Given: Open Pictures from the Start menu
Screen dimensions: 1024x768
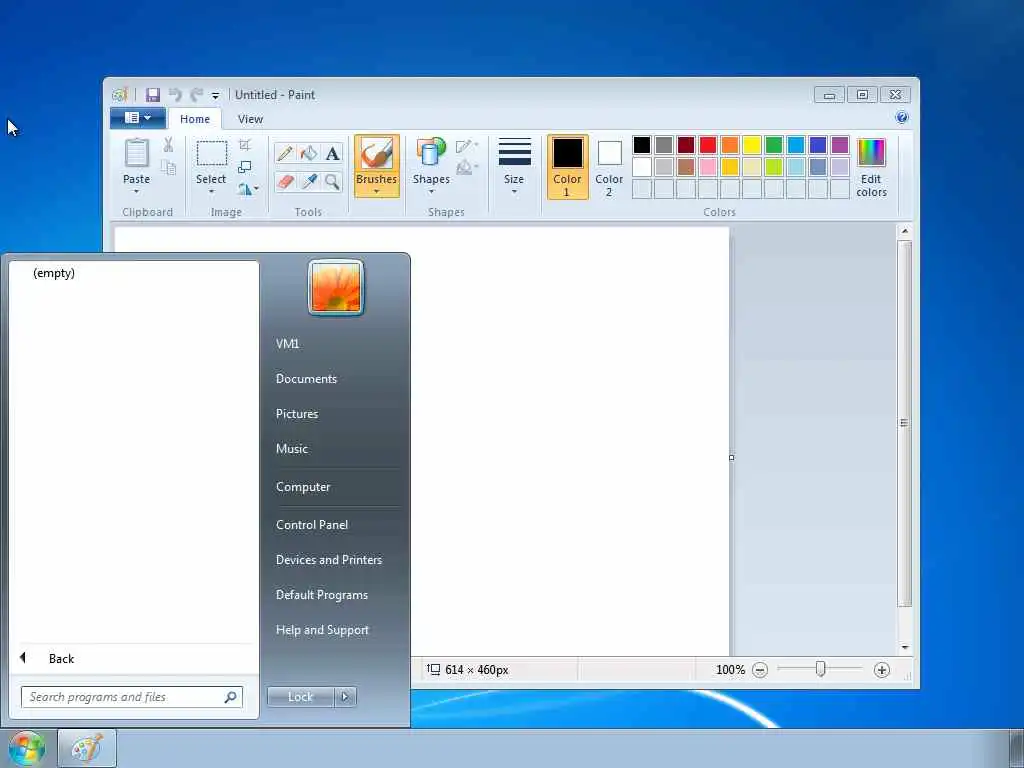Looking at the screenshot, I should (x=297, y=414).
